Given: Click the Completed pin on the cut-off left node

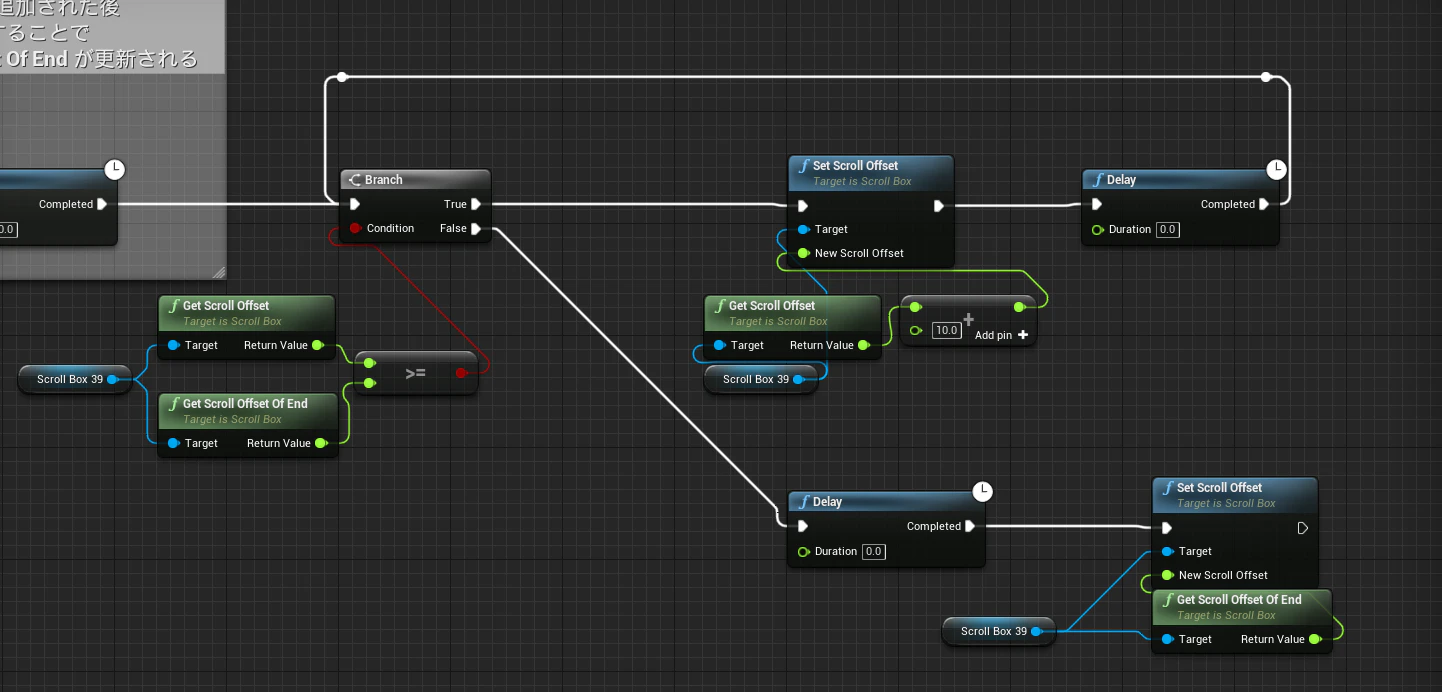Looking at the screenshot, I should [101, 204].
